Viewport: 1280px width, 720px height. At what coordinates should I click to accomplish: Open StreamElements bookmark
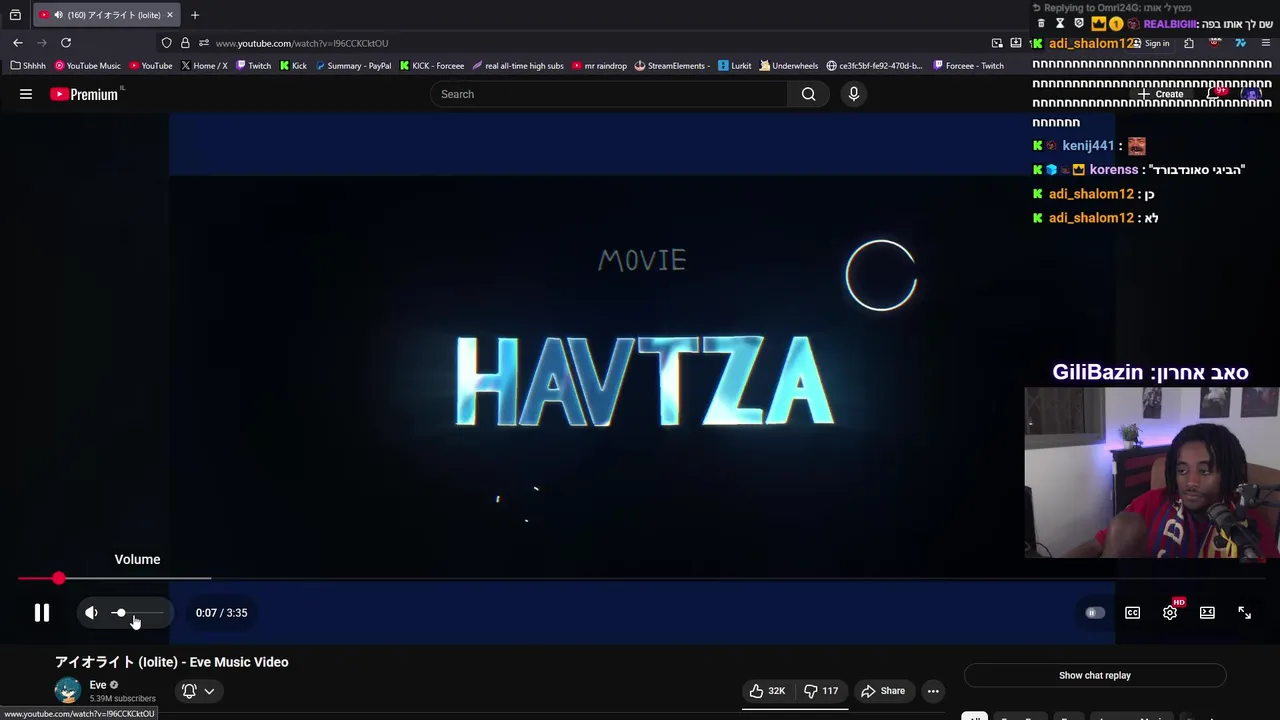pyautogui.click(x=672, y=66)
